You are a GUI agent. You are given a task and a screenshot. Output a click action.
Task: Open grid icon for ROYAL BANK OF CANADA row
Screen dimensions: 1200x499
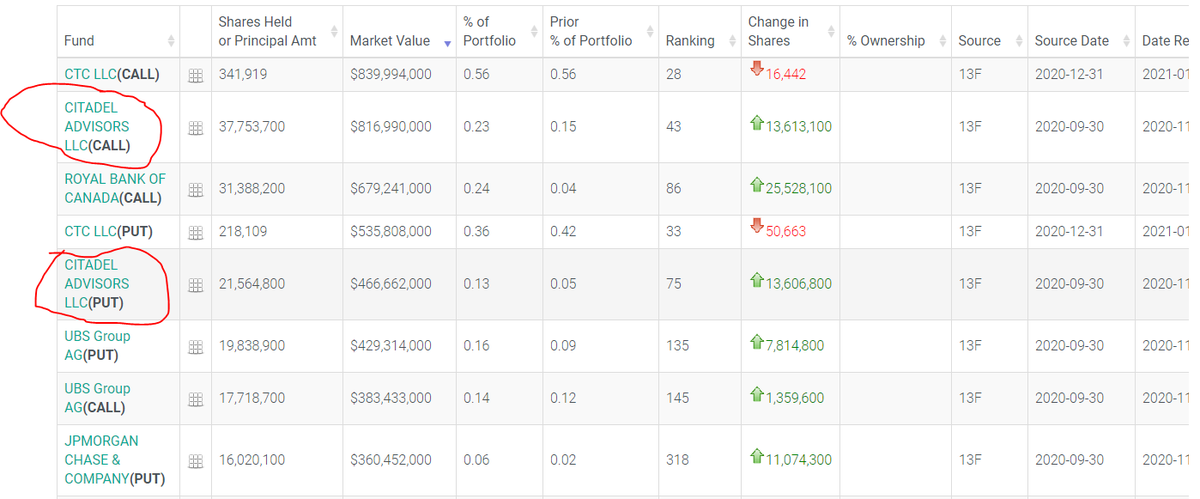196,189
